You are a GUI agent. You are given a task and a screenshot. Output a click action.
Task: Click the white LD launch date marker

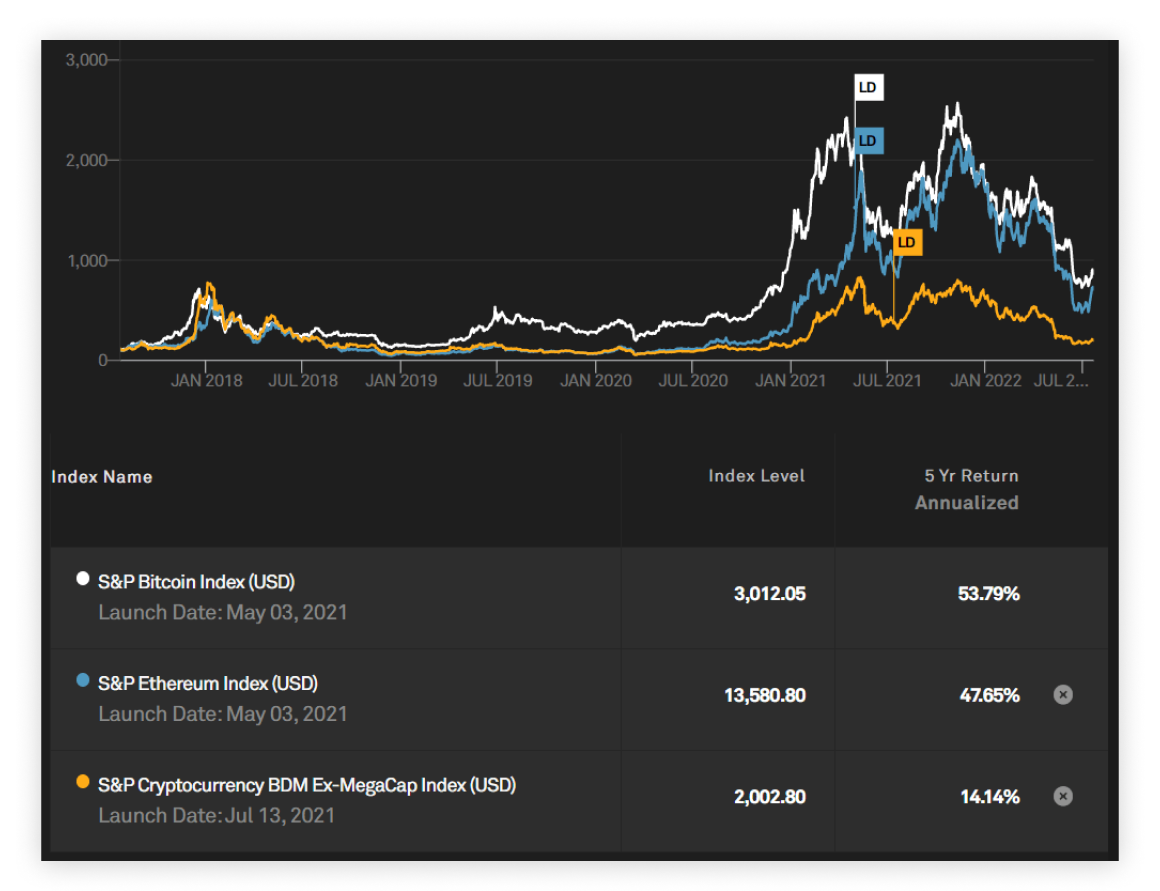[x=868, y=88]
